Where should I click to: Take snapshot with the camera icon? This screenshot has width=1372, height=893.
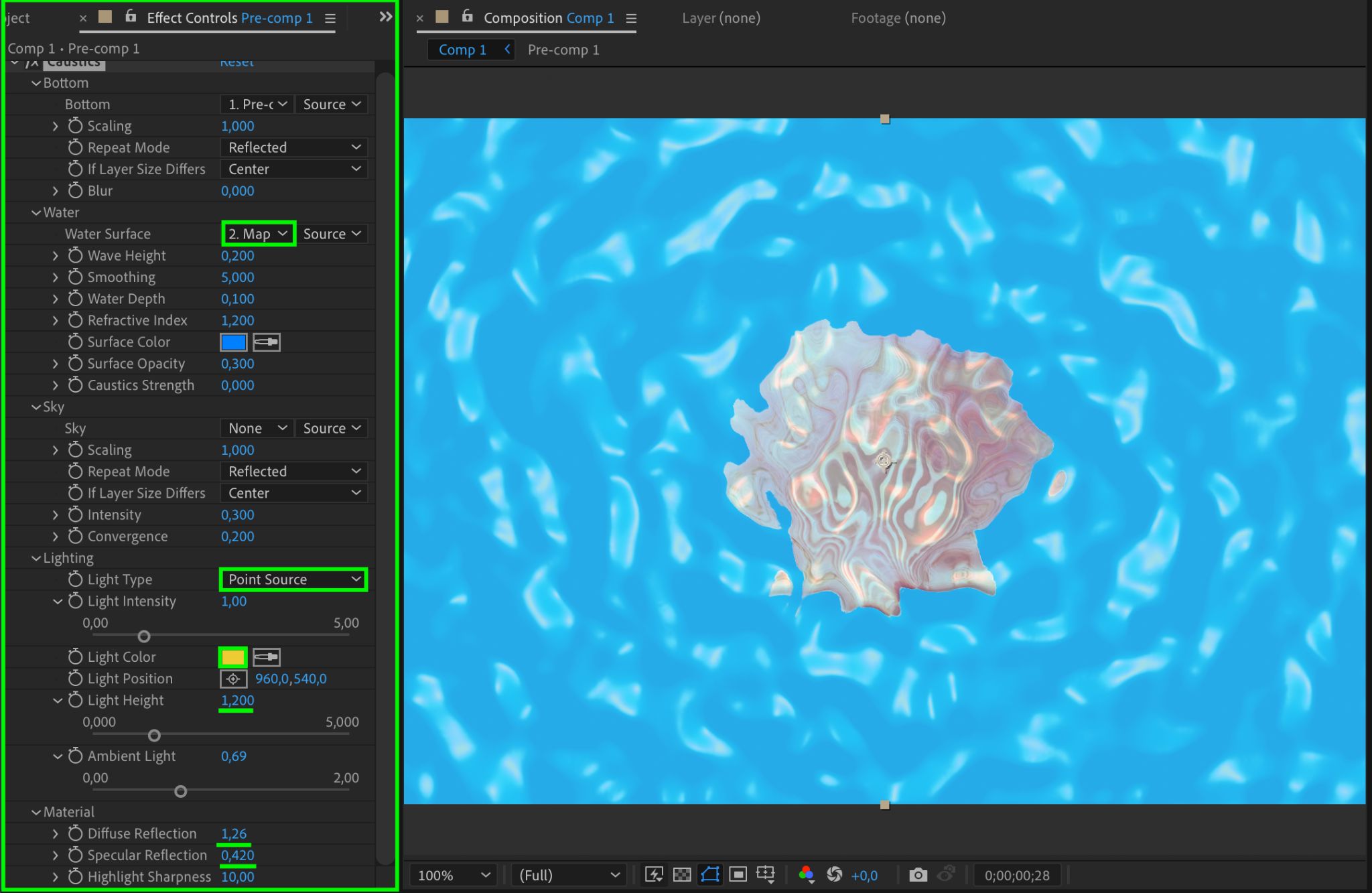click(918, 874)
